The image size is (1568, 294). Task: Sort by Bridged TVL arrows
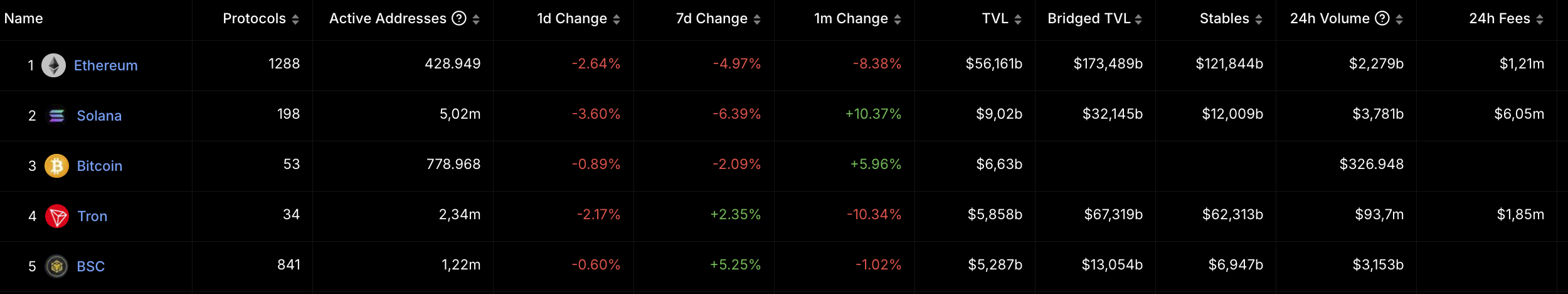[x=1138, y=19]
